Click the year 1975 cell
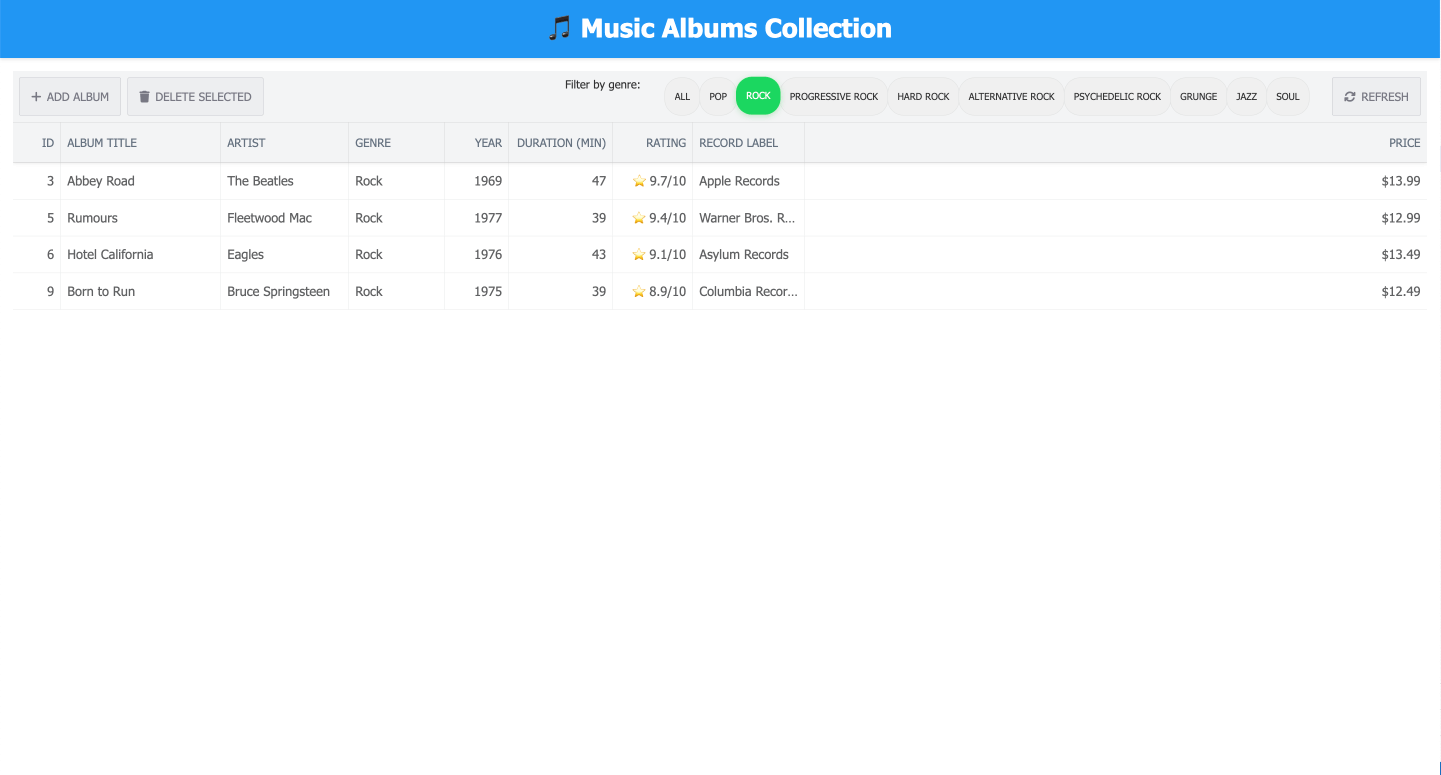 [477, 292]
